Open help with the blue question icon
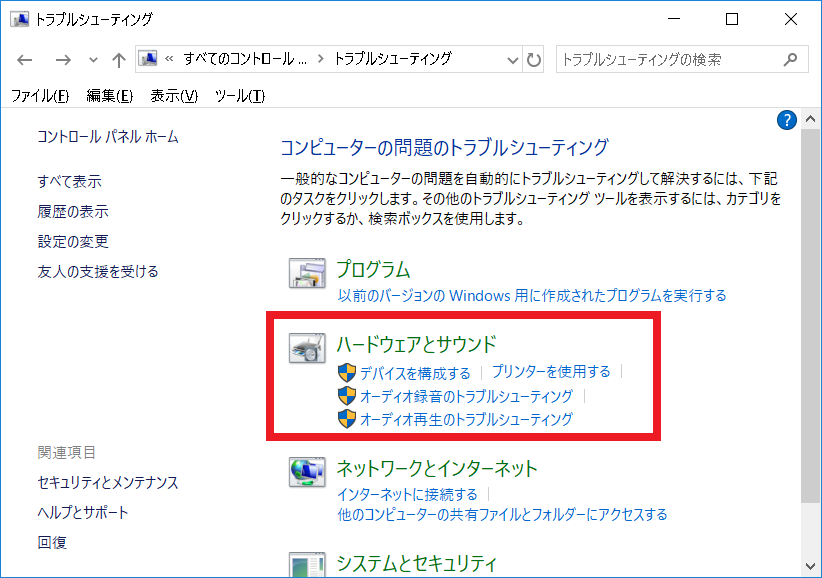This screenshot has height=578, width=822. coord(786,120)
